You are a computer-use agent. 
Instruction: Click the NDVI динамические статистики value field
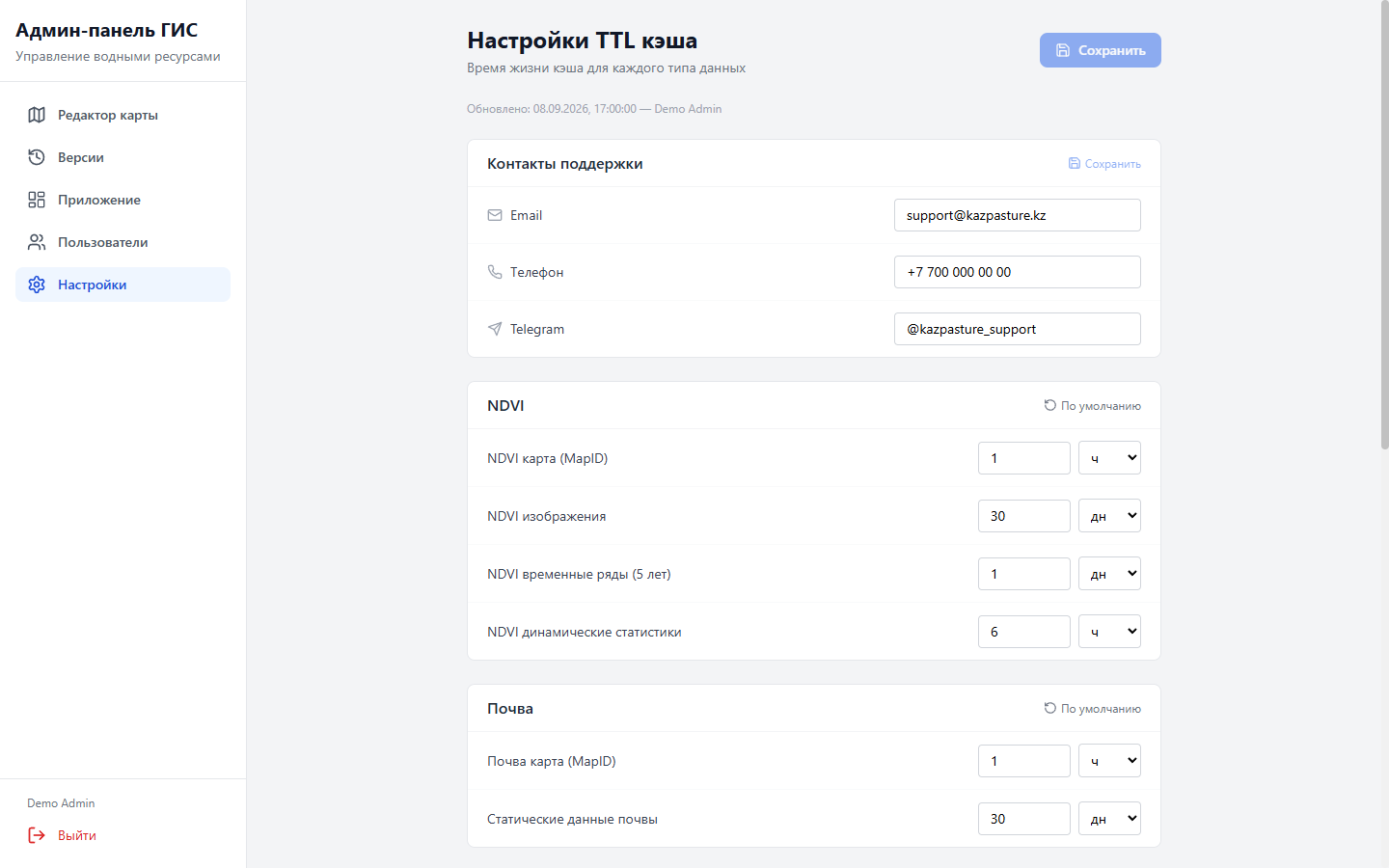coord(1024,632)
